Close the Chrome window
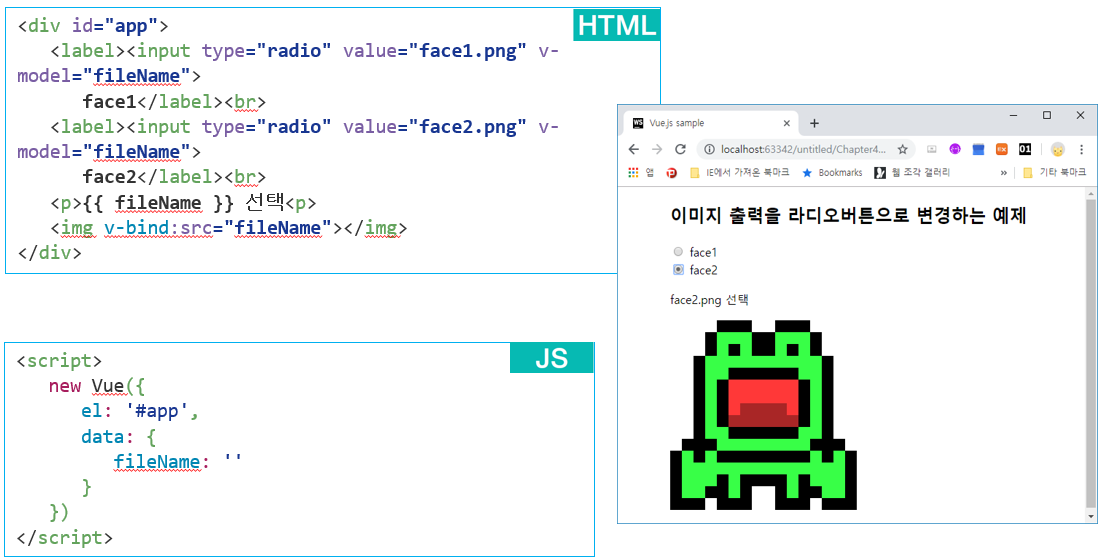1101x559 pixels. pos(1080,115)
